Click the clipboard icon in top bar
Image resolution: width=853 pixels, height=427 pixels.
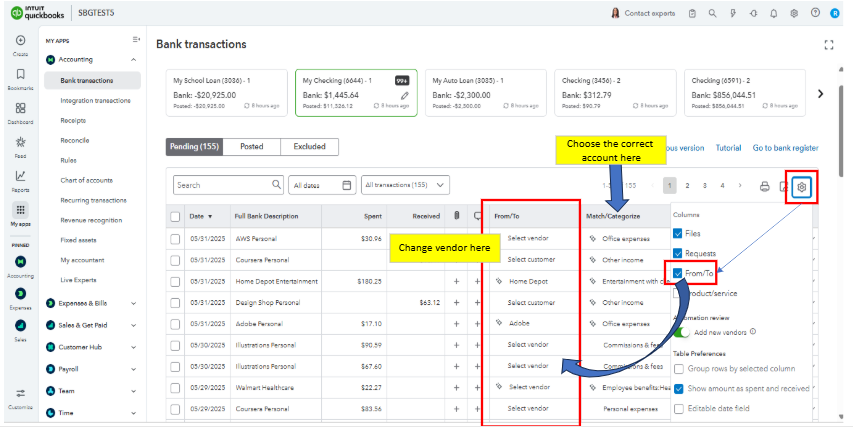(x=692, y=14)
